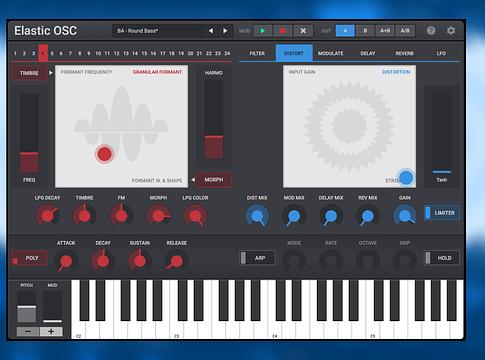Click the arpeggiator SKIP knob
485x360 pixels.
click(404, 261)
